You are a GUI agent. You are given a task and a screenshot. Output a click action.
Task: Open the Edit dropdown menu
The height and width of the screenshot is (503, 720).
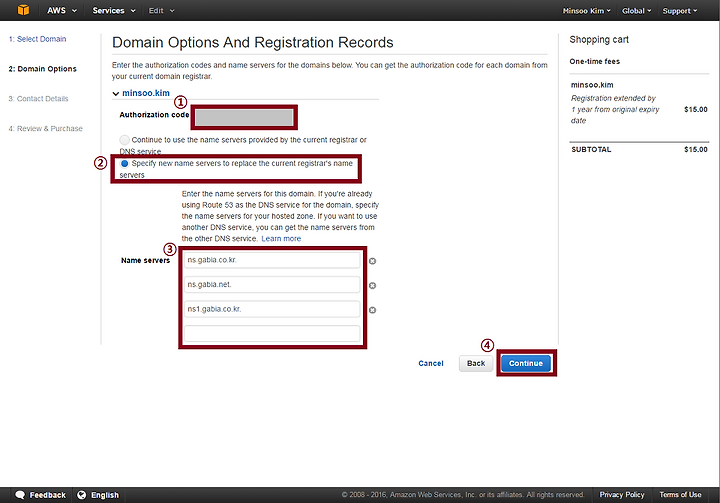[x=161, y=11]
